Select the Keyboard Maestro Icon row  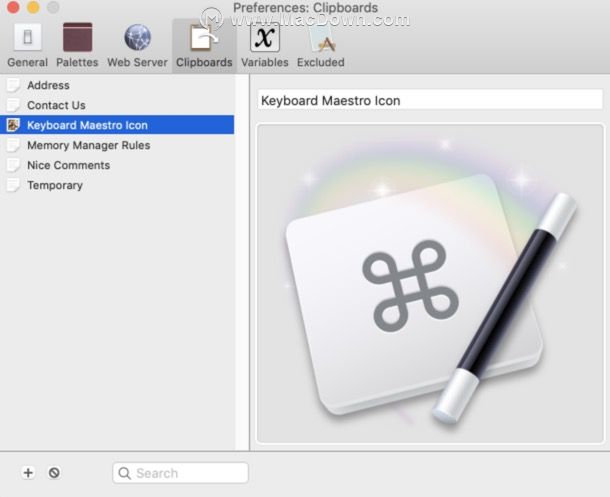117,125
